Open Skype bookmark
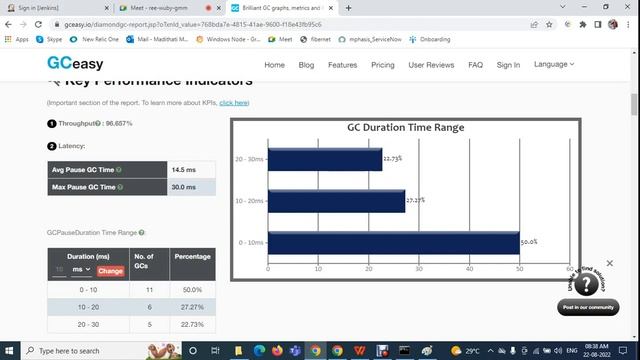Image resolution: width=640 pixels, height=360 pixels. pyautogui.click(x=49, y=39)
